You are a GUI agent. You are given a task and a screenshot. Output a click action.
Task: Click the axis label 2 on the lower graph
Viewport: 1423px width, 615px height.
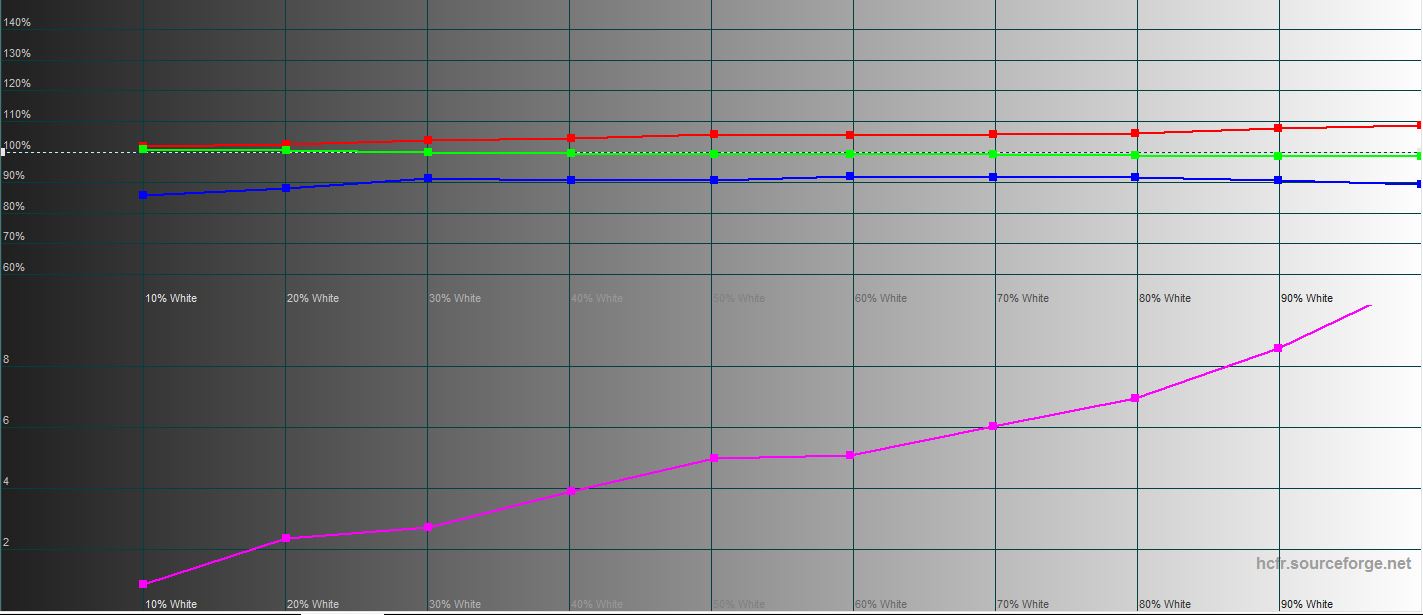point(7,543)
